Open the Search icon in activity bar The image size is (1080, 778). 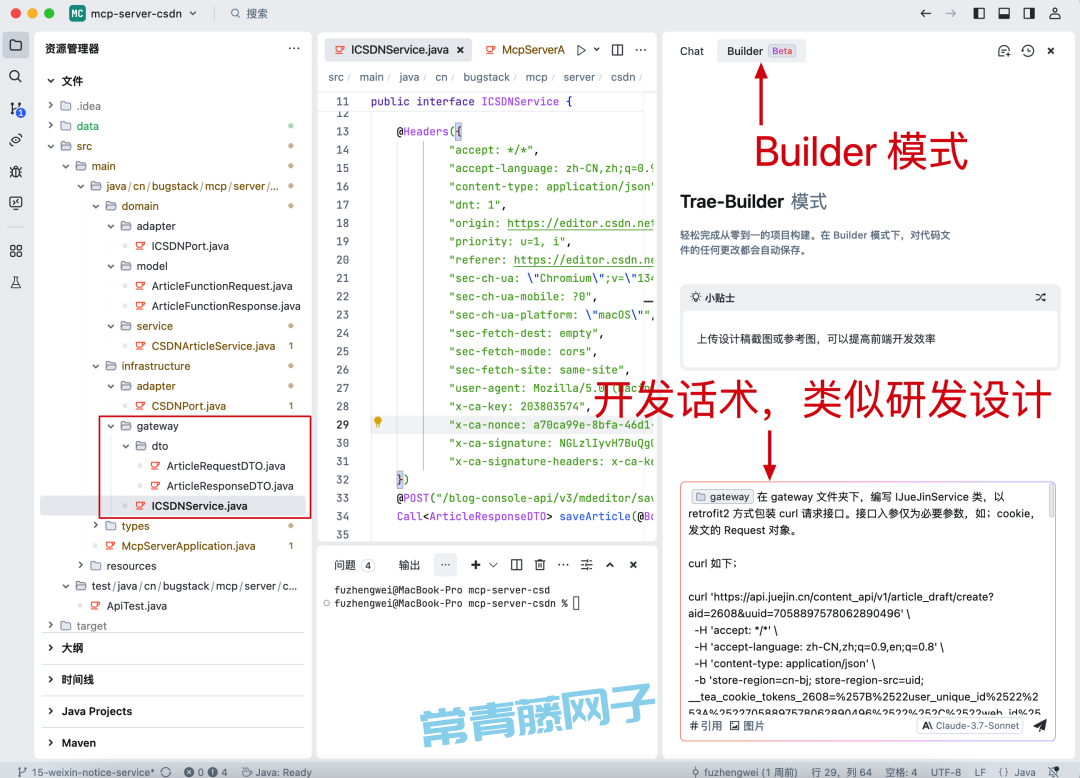pyautogui.click(x=15, y=76)
